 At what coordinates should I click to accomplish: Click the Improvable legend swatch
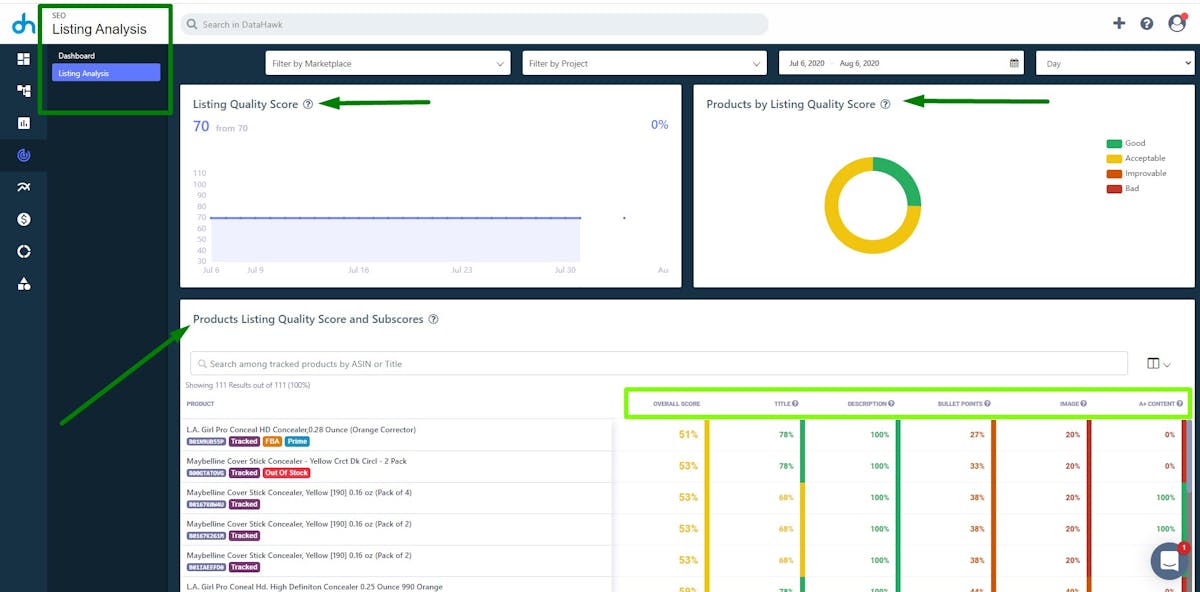(1113, 173)
